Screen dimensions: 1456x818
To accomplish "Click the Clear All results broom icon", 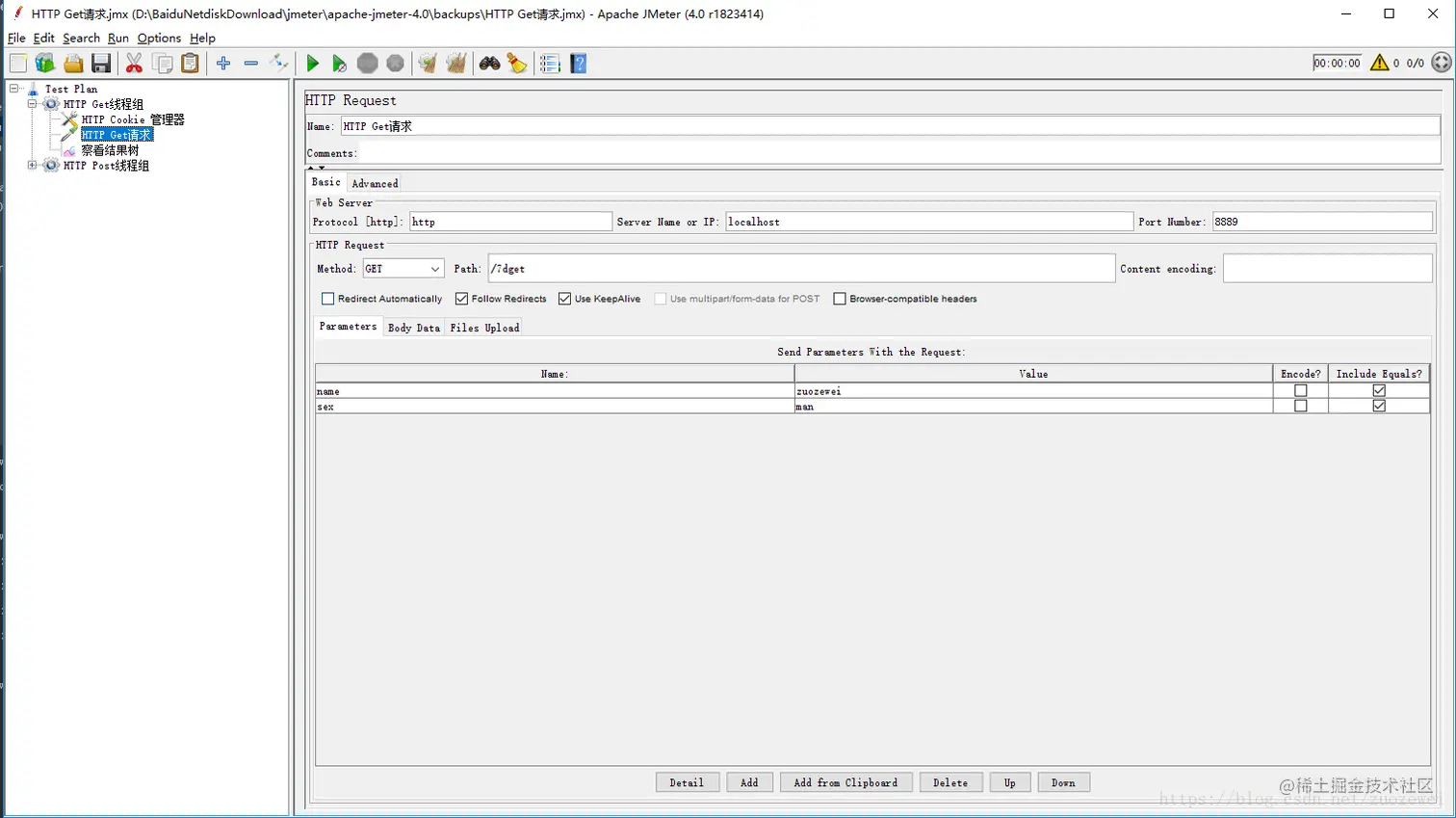I will pos(455,63).
